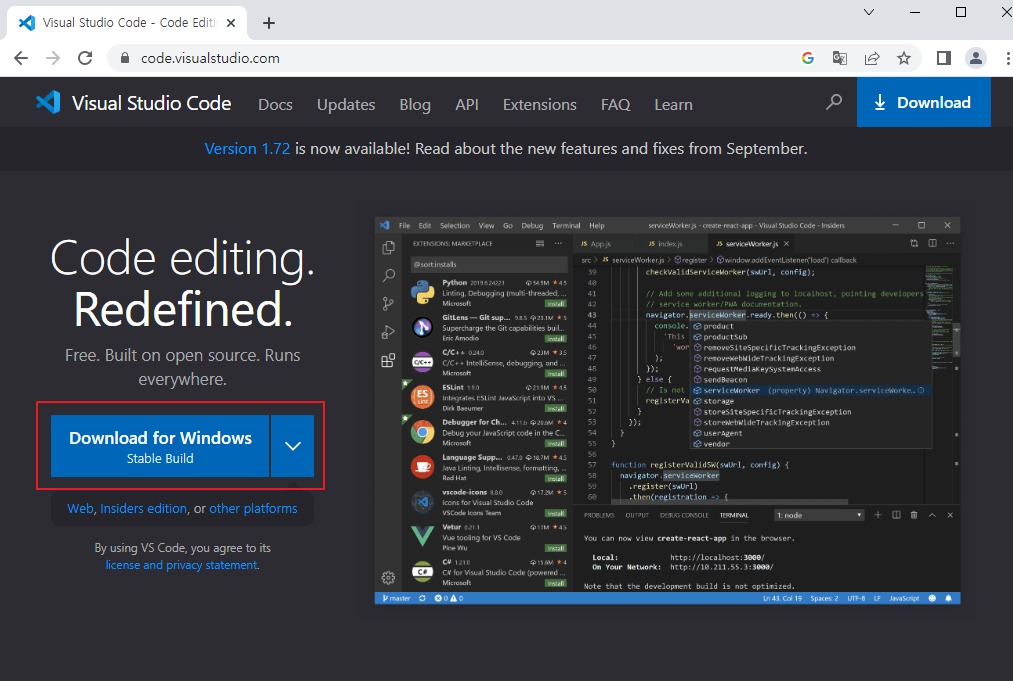Open license and privacy statement link
1013x681 pixels.
(x=182, y=565)
